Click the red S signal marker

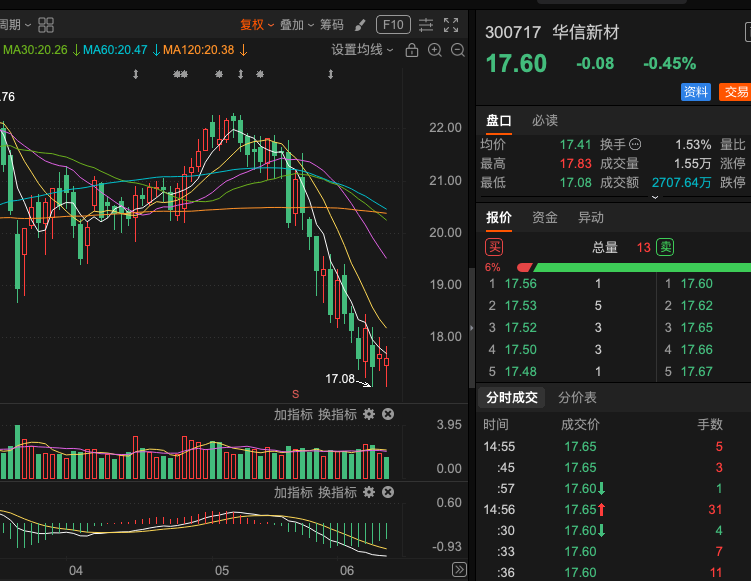296,394
